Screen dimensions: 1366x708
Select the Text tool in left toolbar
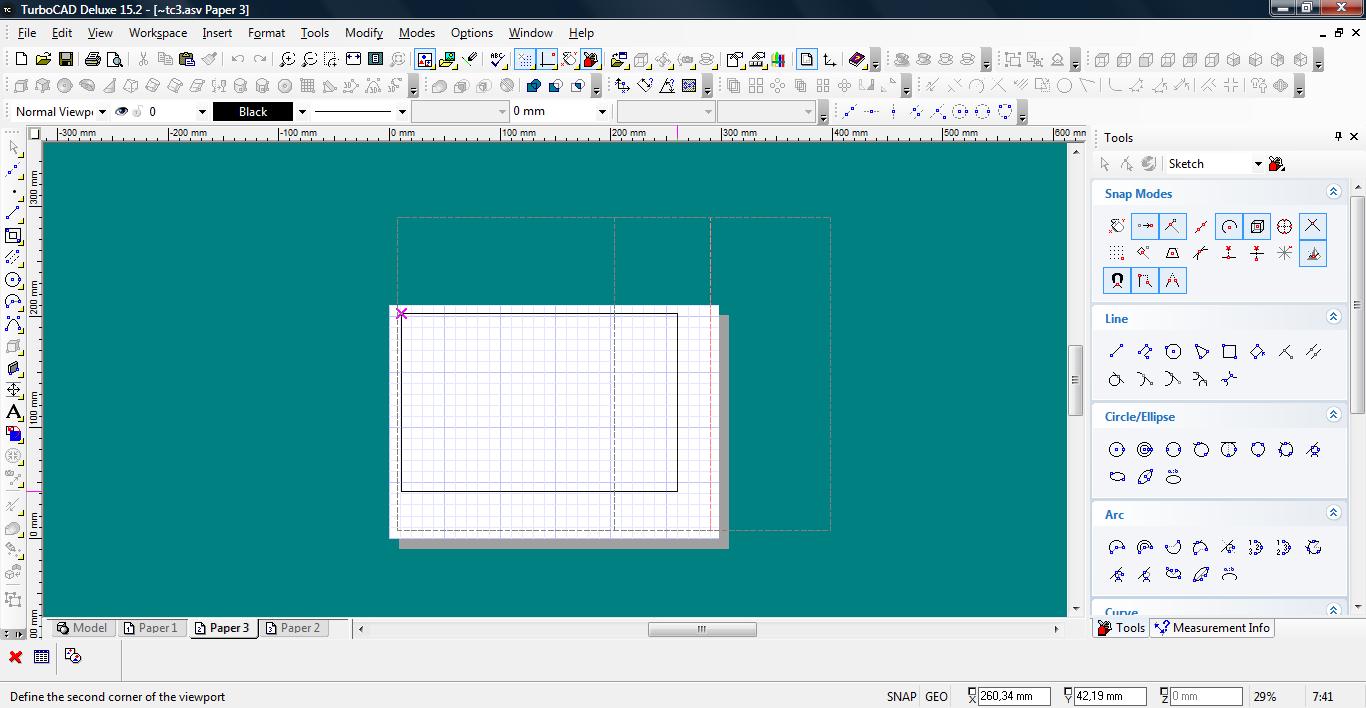pyautogui.click(x=14, y=412)
